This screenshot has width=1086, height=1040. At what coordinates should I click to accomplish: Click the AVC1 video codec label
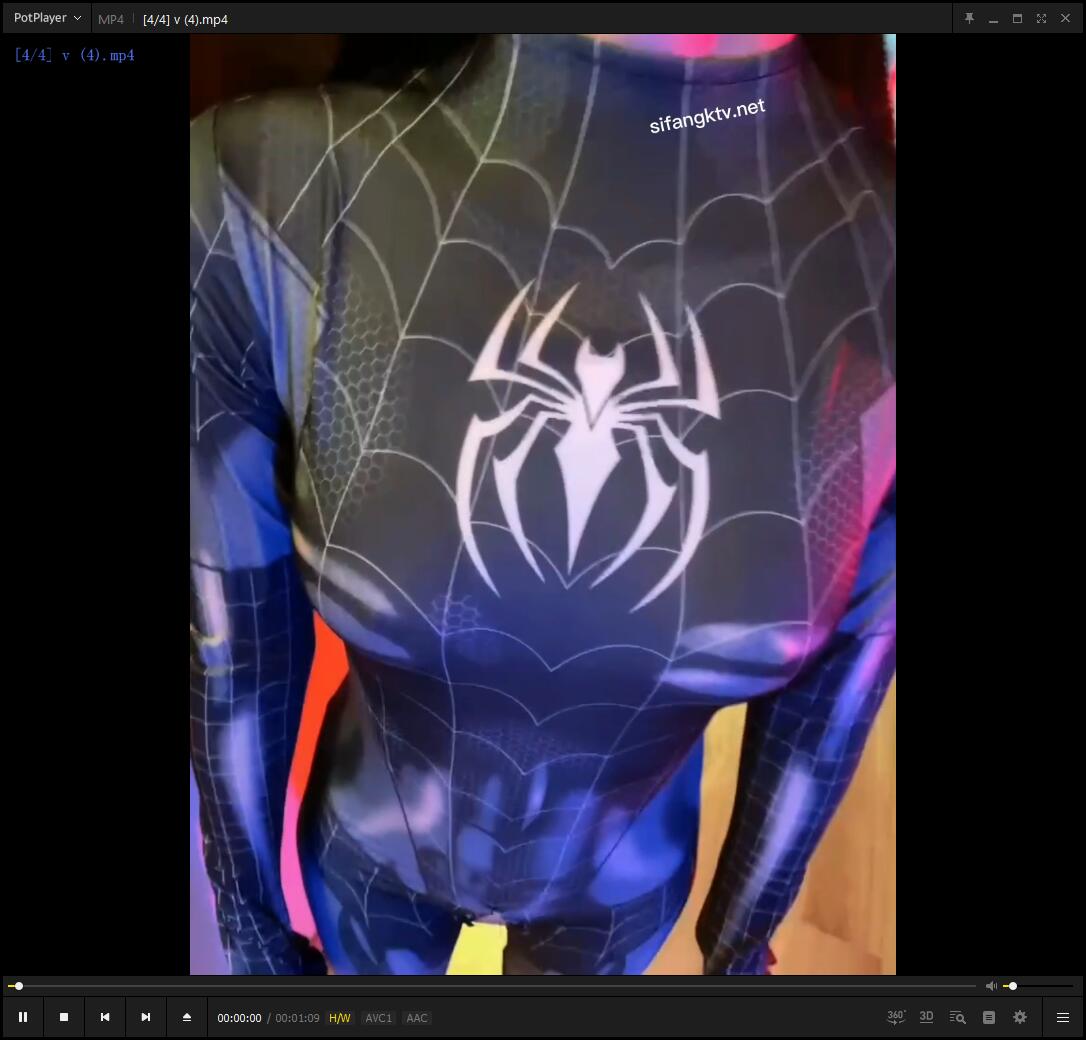tap(378, 1018)
